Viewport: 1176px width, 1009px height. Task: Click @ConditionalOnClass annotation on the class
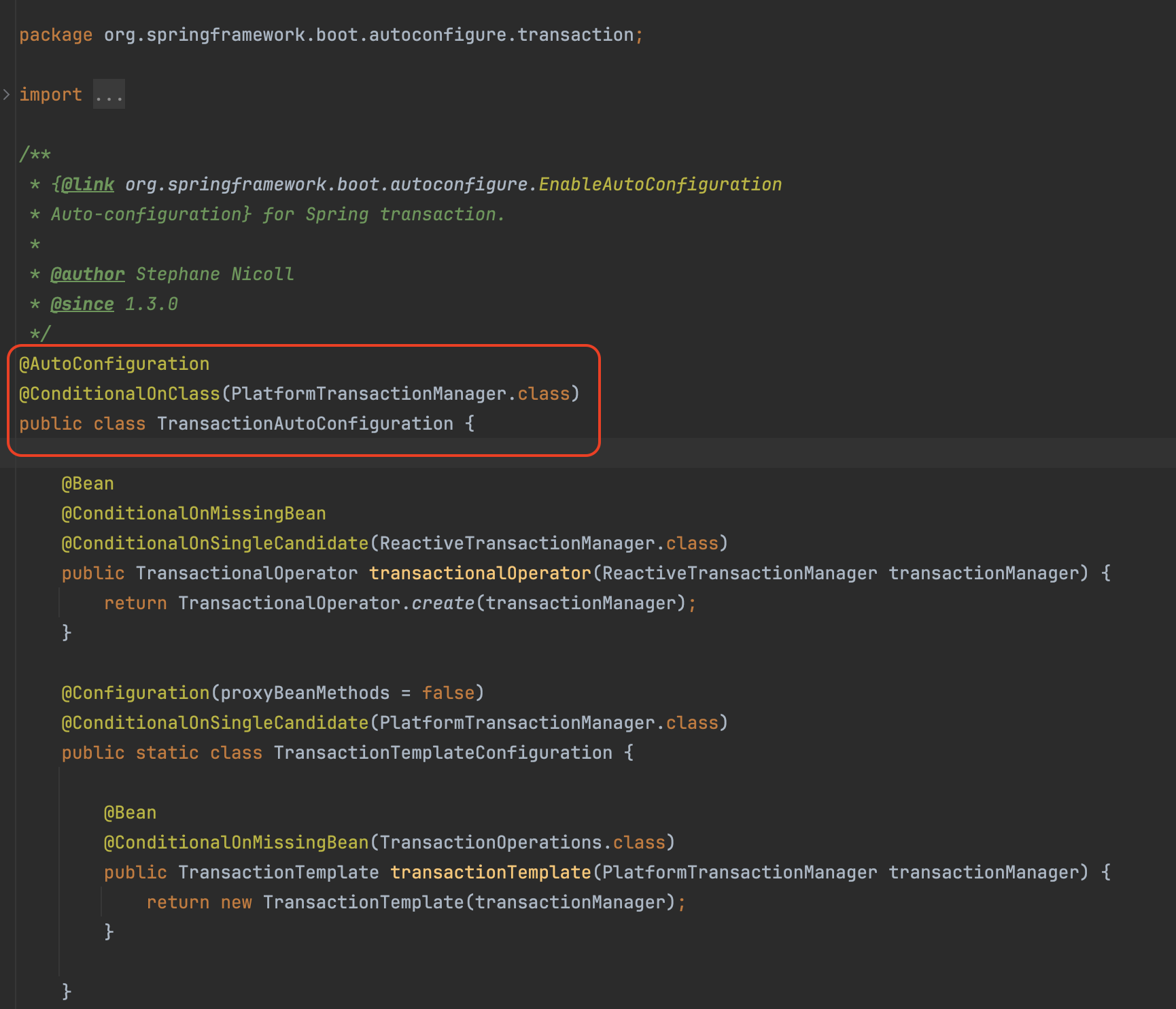(x=120, y=394)
